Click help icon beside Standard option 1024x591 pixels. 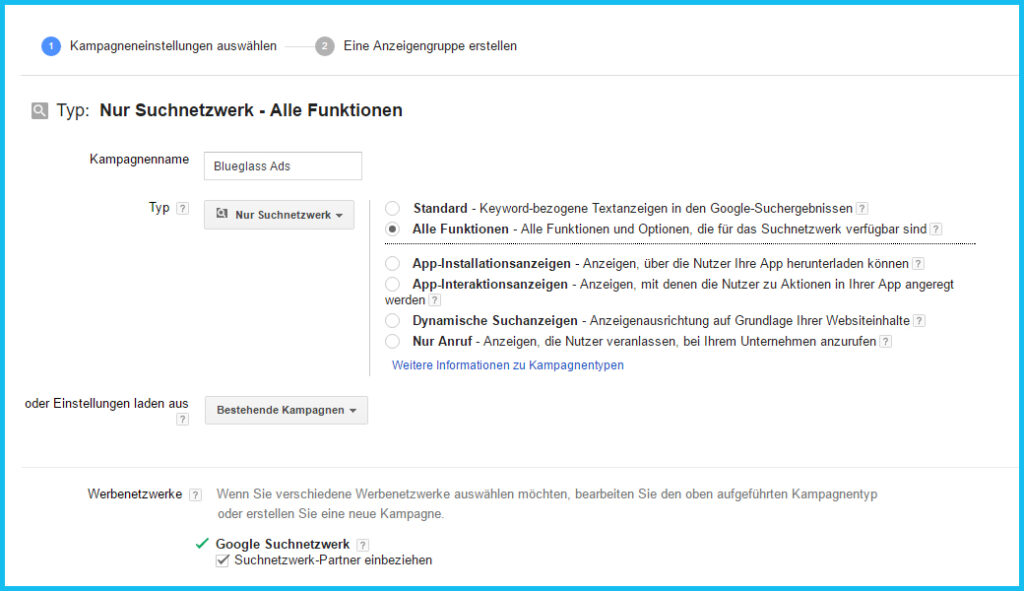click(x=862, y=209)
